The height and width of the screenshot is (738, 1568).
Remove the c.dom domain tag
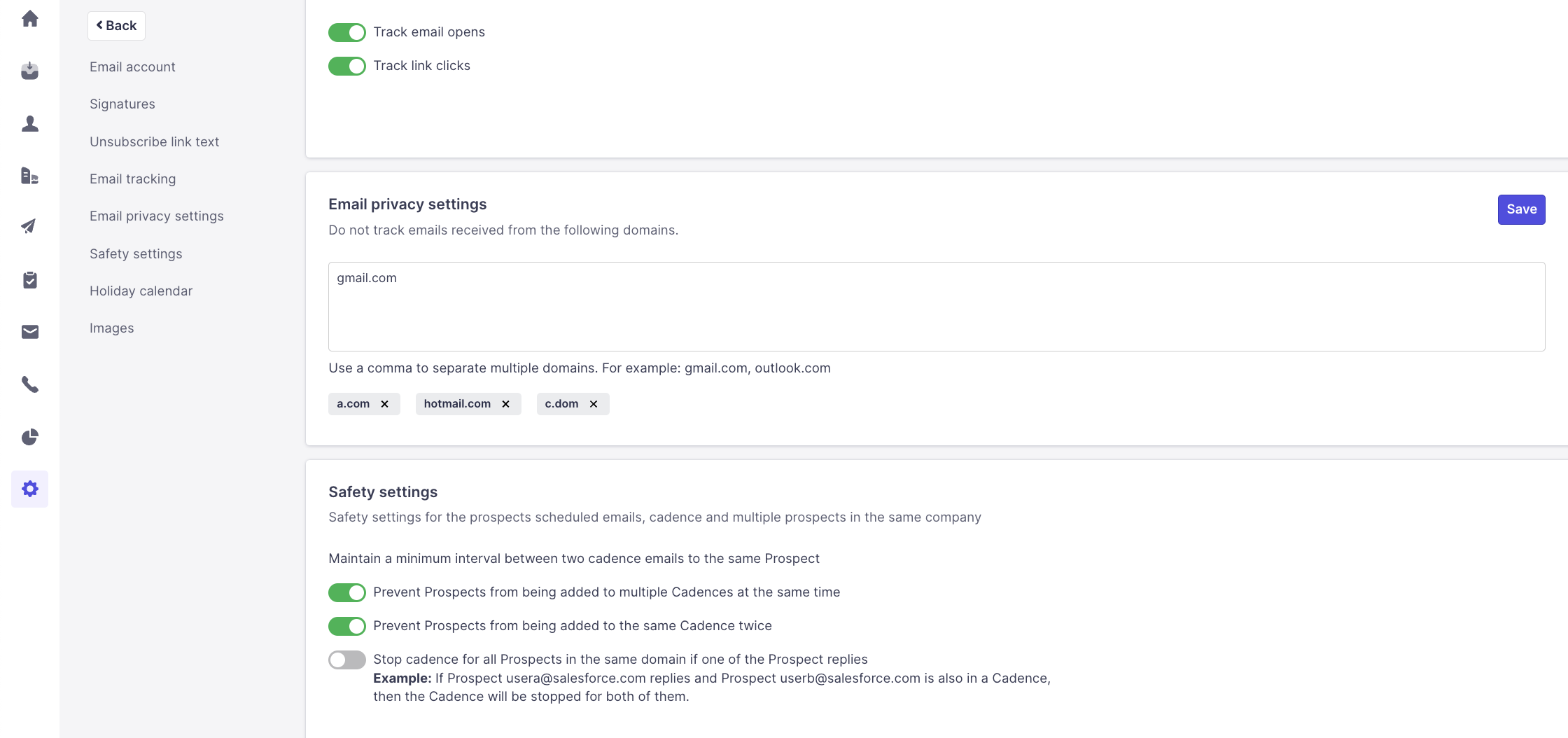594,404
